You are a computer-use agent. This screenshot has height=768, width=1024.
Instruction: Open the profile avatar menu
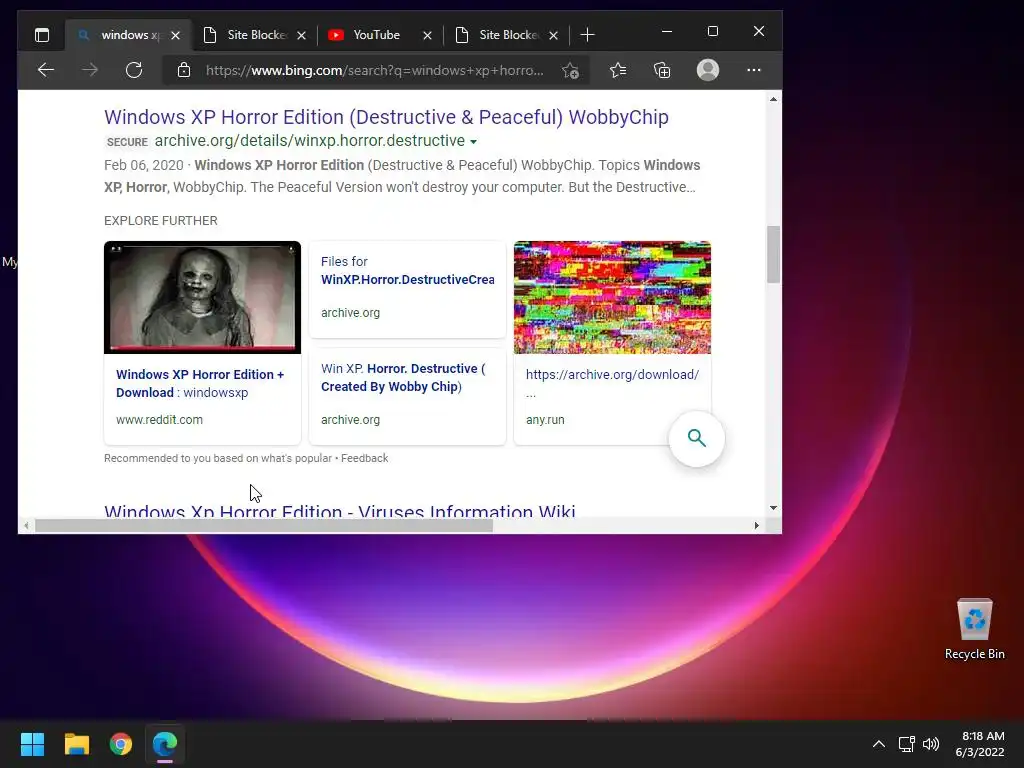coord(708,70)
